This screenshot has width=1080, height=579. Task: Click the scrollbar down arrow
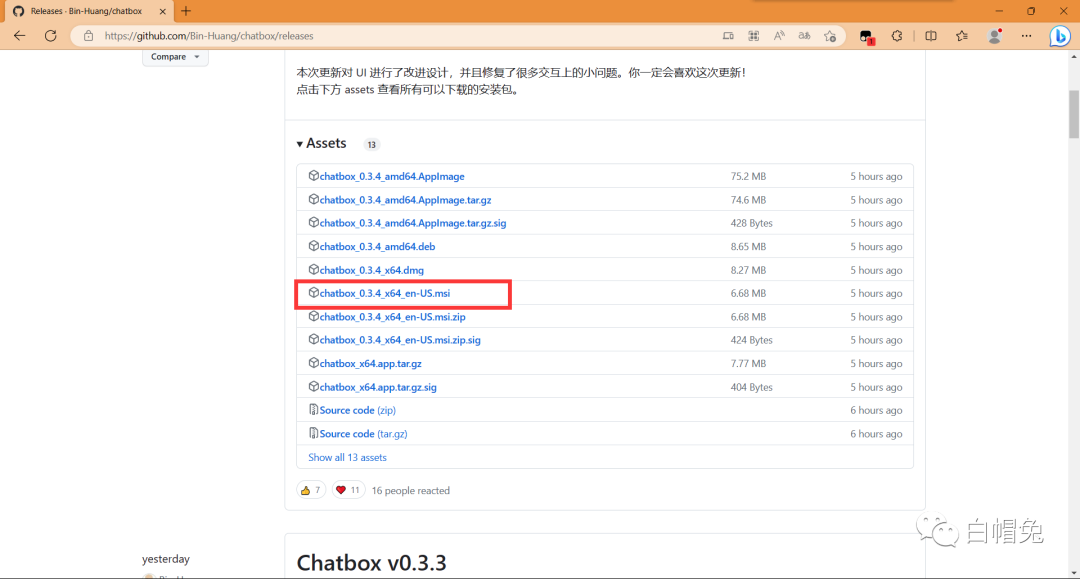(1074, 573)
